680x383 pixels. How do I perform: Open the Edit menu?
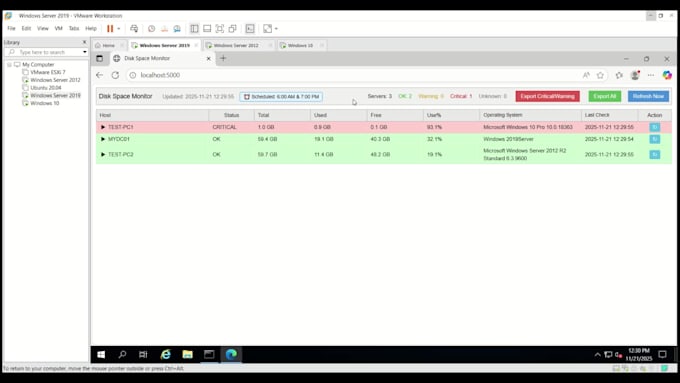coord(26,29)
